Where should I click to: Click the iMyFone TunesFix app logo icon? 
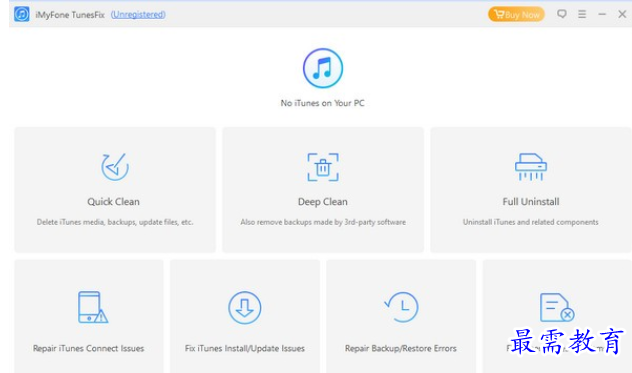(x=22, y=14)
